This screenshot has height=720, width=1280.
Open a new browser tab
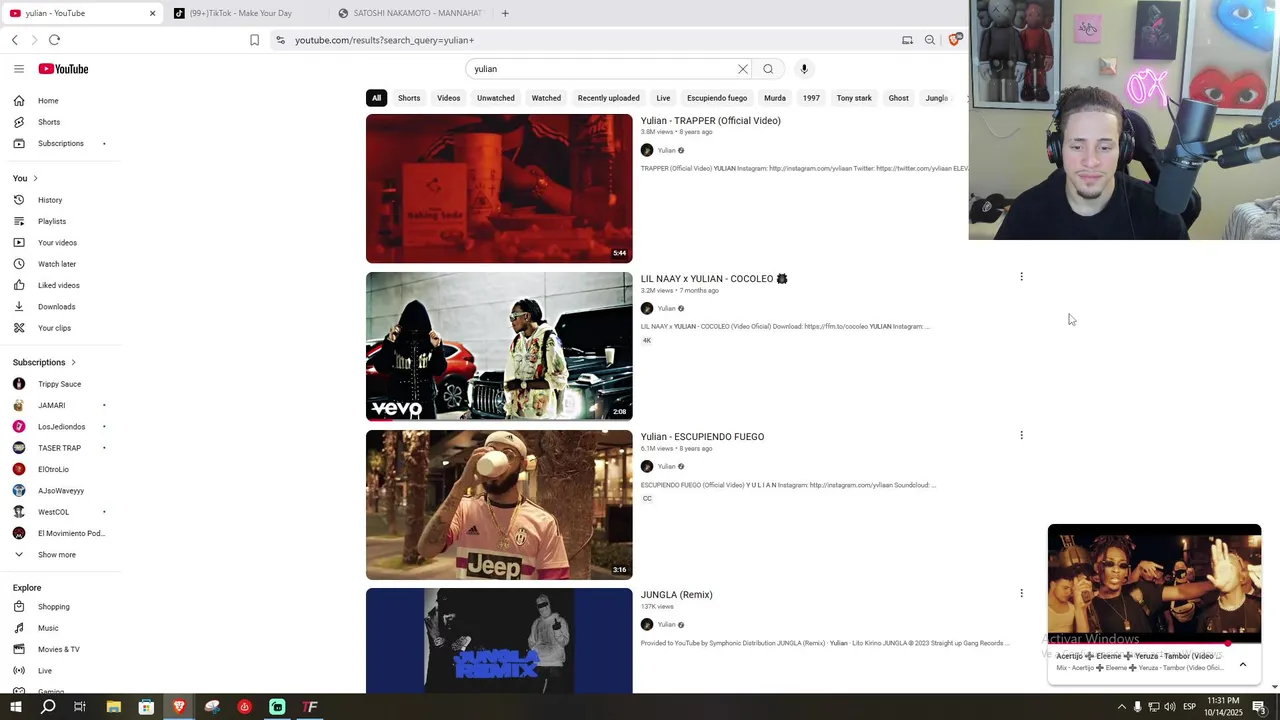[x=505, y=13]
